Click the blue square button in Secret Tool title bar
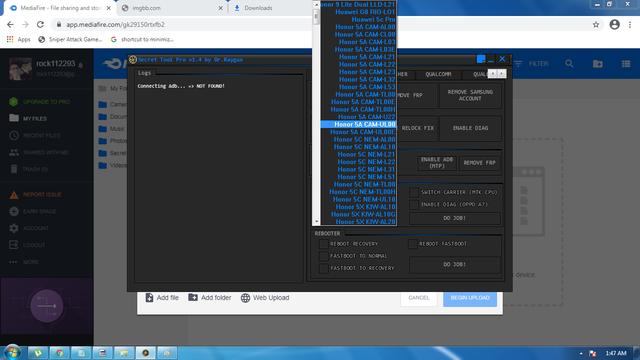 [x=481, y=59]
